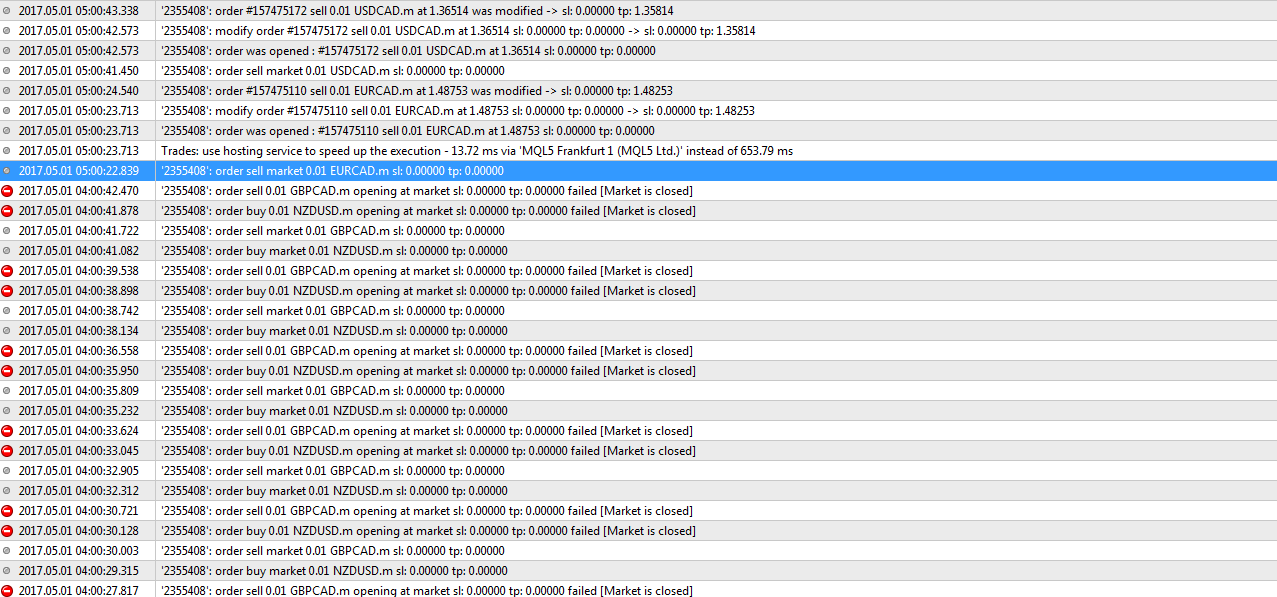Click the red error icon beside 04:00:33.624
1277x597 pixels.
(x=7, y=431)
